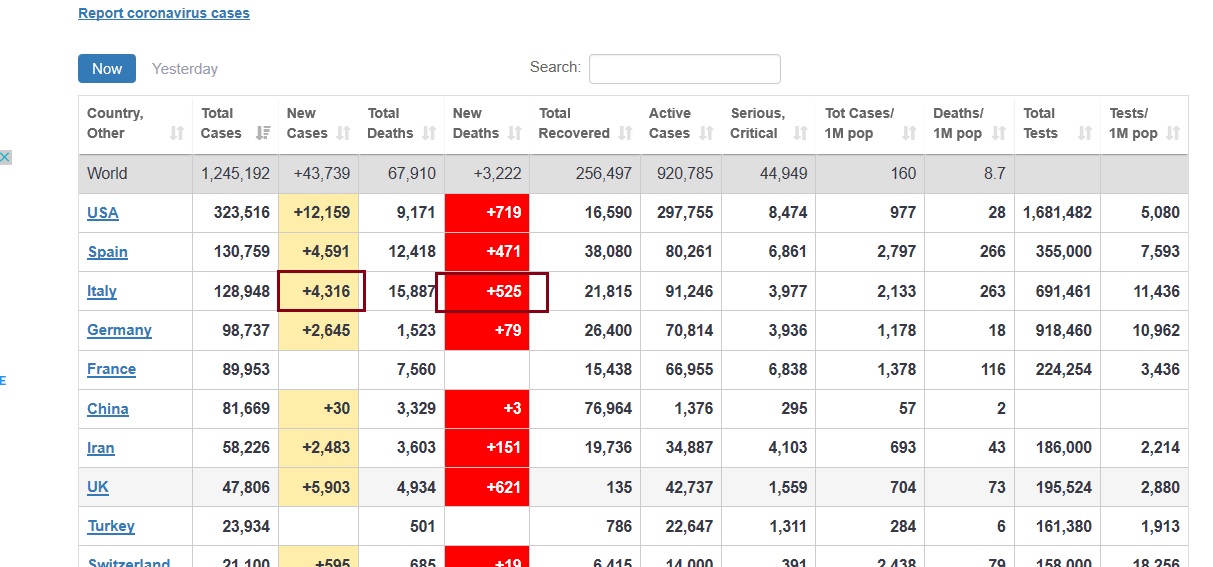1213x567 pixels.
Task: Open the Italy country link
Action: [102, 291]
